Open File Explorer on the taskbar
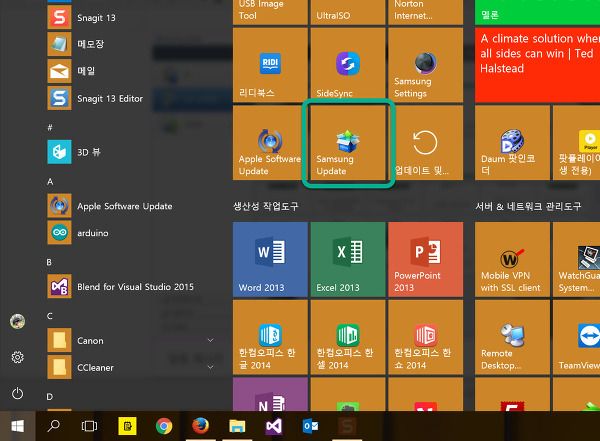The height and width of the screenshot is (441, 600). point(237,426)
